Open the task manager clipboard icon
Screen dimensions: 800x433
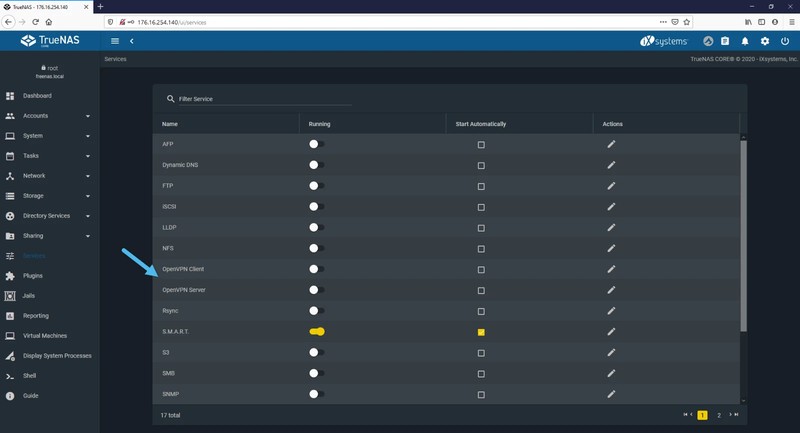[x=725, y=41]
